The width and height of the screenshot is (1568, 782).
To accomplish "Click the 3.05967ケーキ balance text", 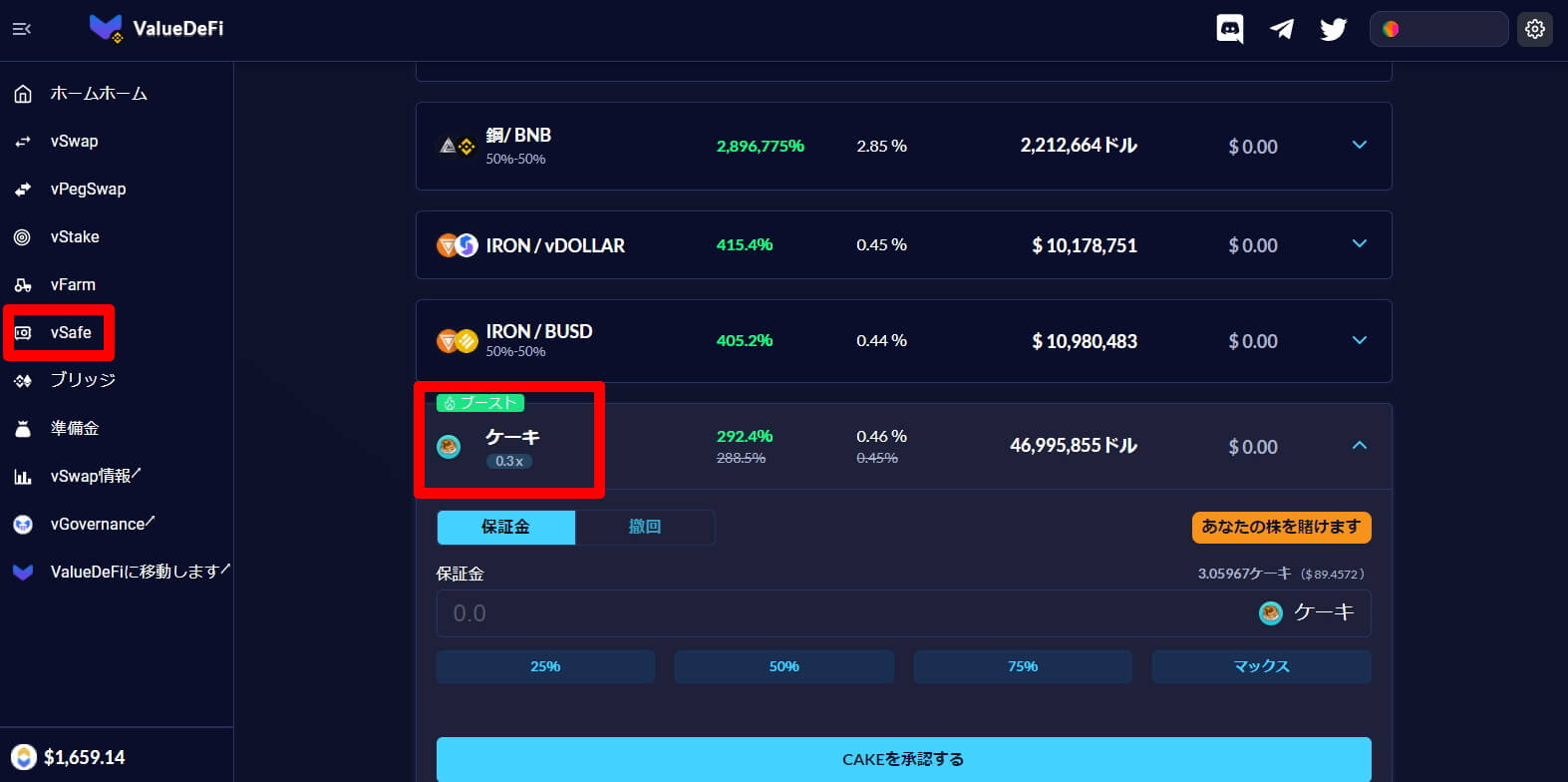I will coord(1244,574).
